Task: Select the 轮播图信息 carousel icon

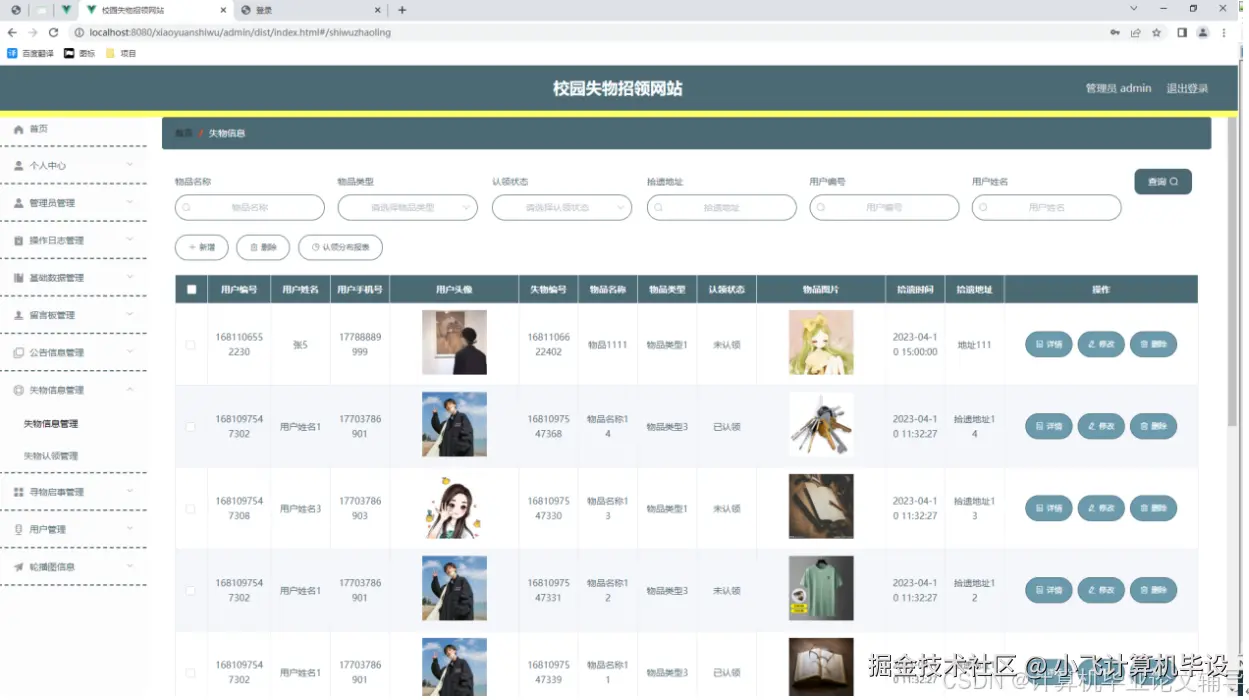Action: click(x=18, y=566)
